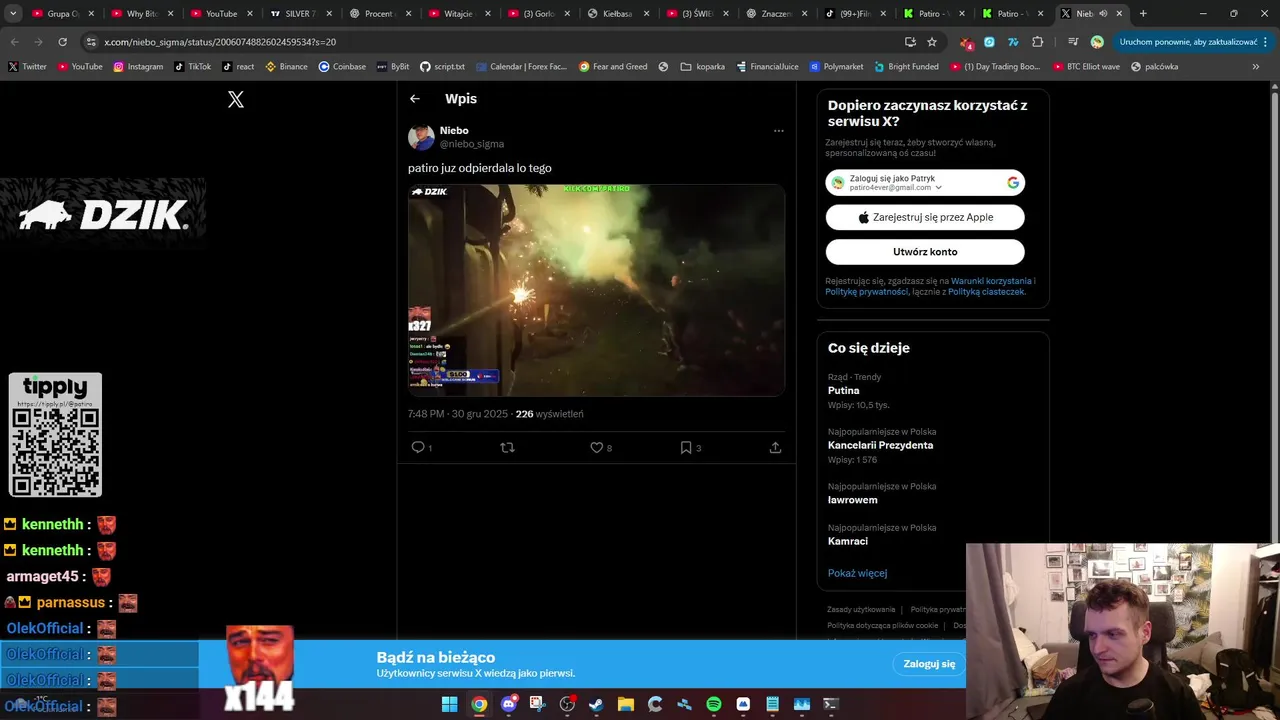Click the Zasady użytkowania footer link

pyautogui.click(x=861, y=609)
